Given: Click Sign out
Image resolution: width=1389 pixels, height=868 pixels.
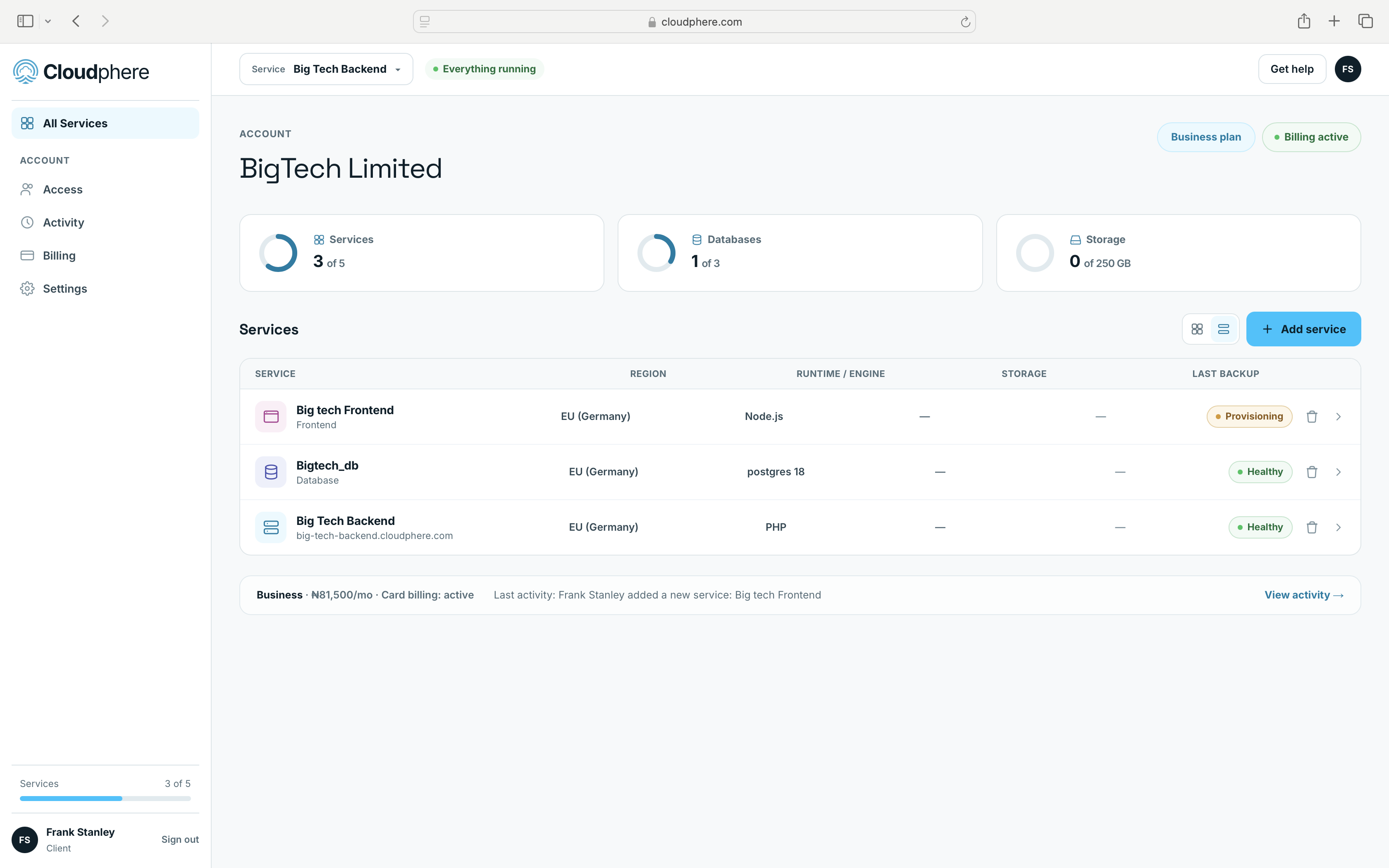Looking at the screenshot, I should (180, 839).
